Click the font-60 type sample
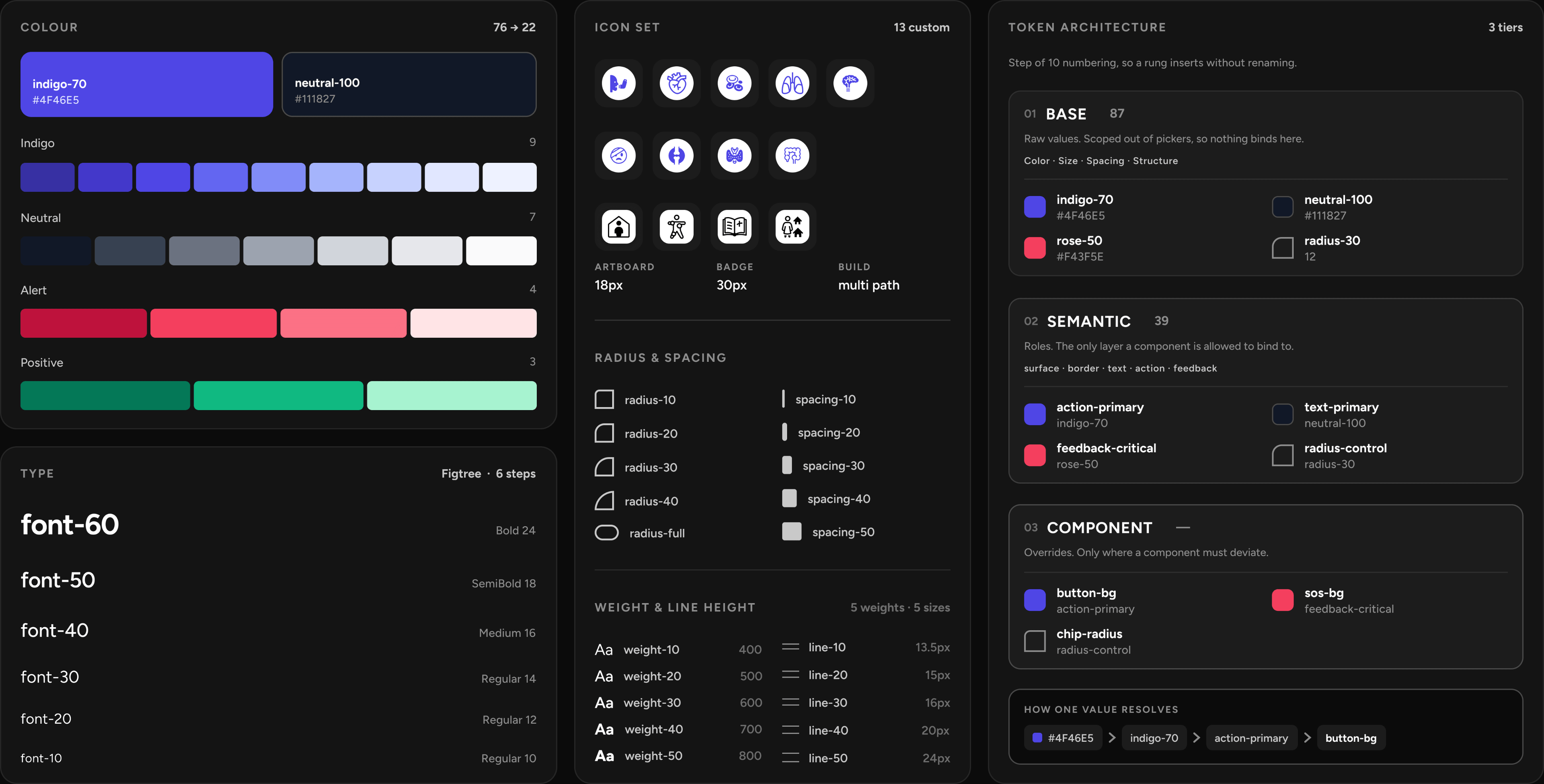 (70, 524)
